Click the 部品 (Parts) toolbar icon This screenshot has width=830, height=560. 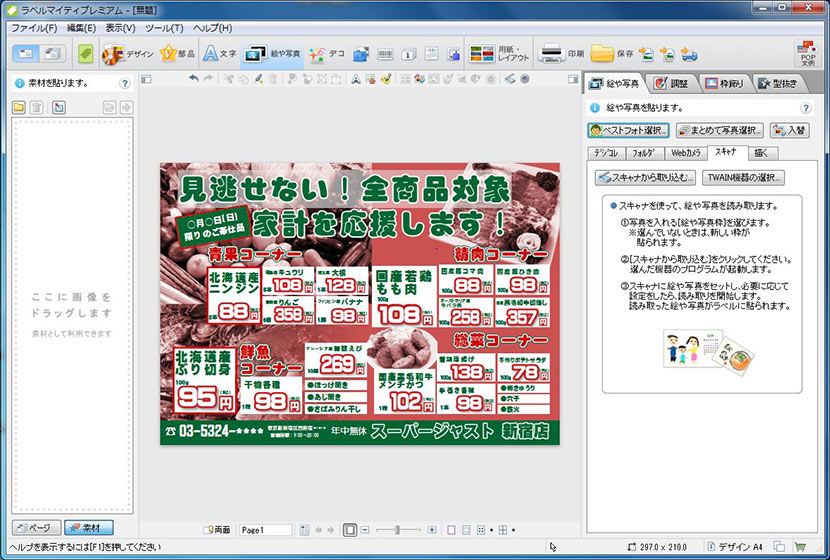[176, 53]
